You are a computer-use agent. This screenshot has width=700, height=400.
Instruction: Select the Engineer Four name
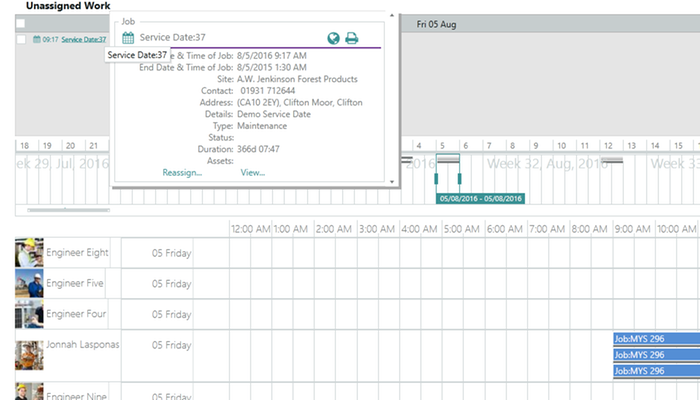(x=76, y=314)
